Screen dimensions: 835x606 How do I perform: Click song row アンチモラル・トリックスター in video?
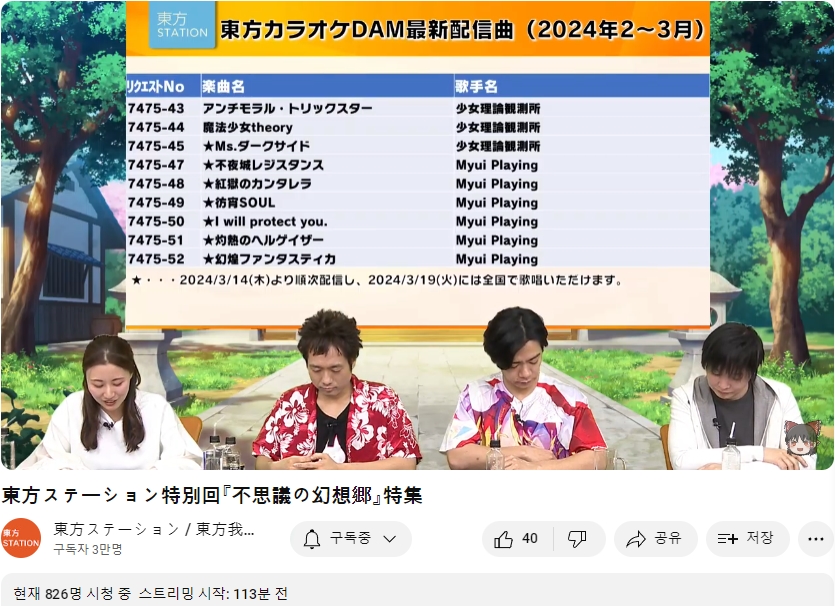pos(418,108)
